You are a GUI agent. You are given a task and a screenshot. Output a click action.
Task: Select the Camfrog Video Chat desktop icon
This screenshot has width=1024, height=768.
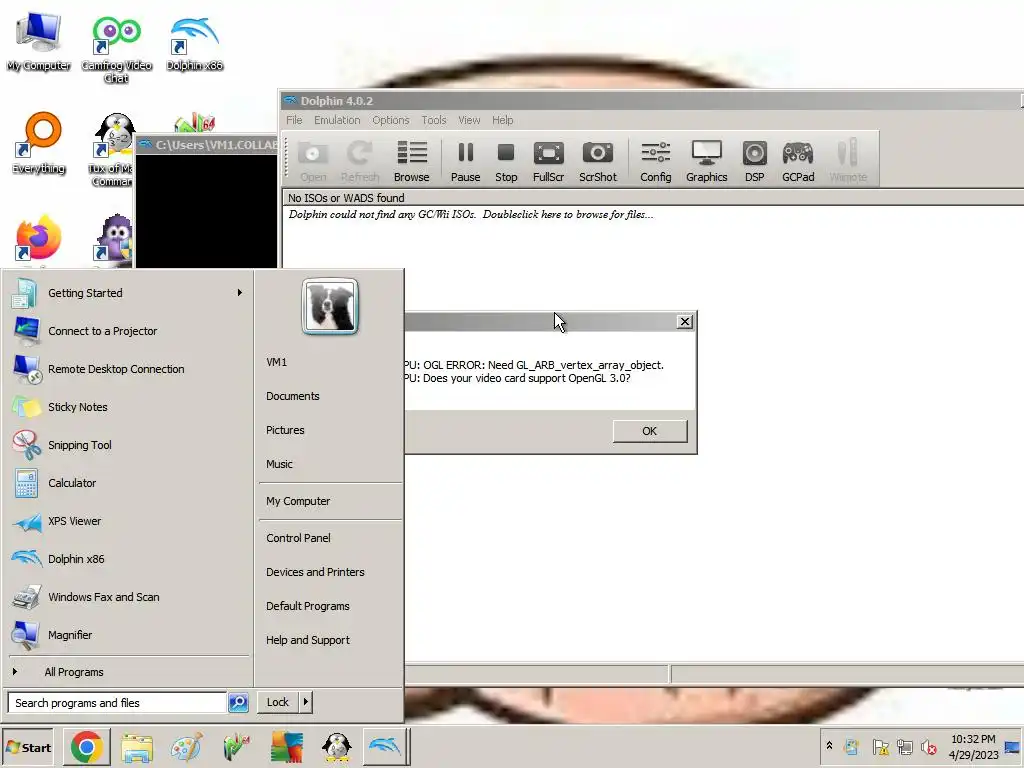pyautogui.click(x=116, y=50)
